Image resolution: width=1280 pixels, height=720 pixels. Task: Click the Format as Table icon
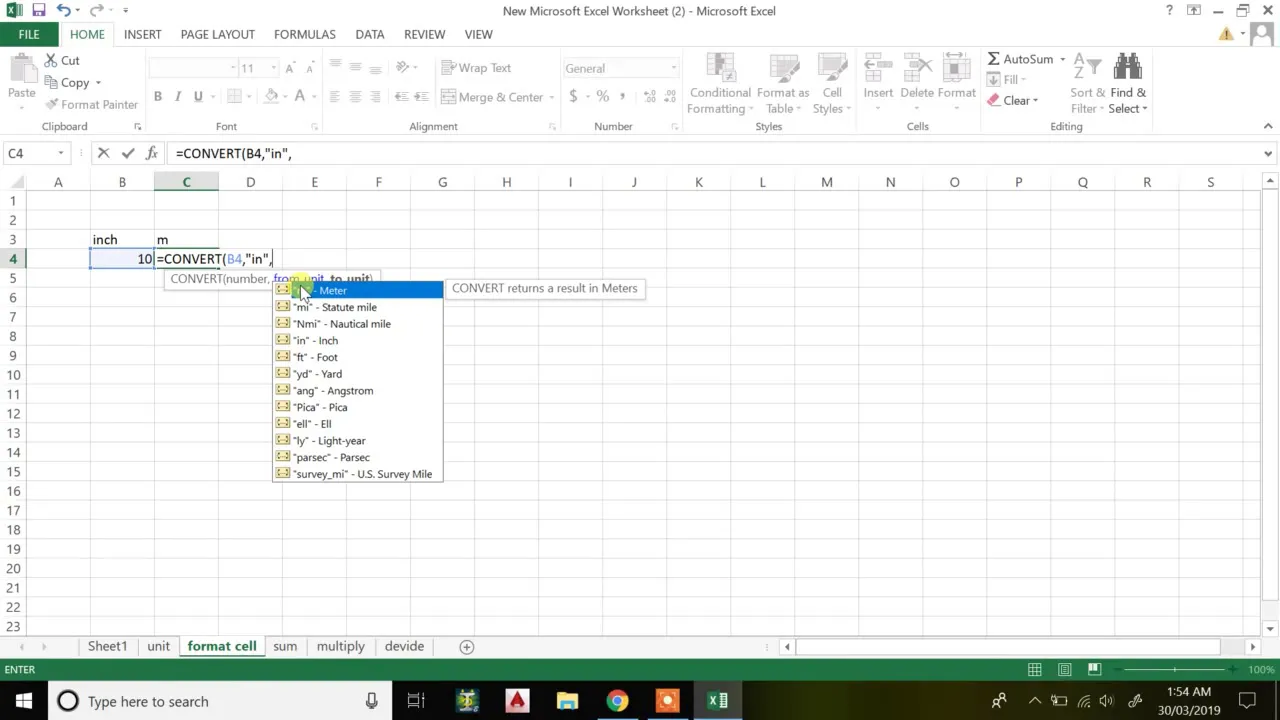coord(783,68)
